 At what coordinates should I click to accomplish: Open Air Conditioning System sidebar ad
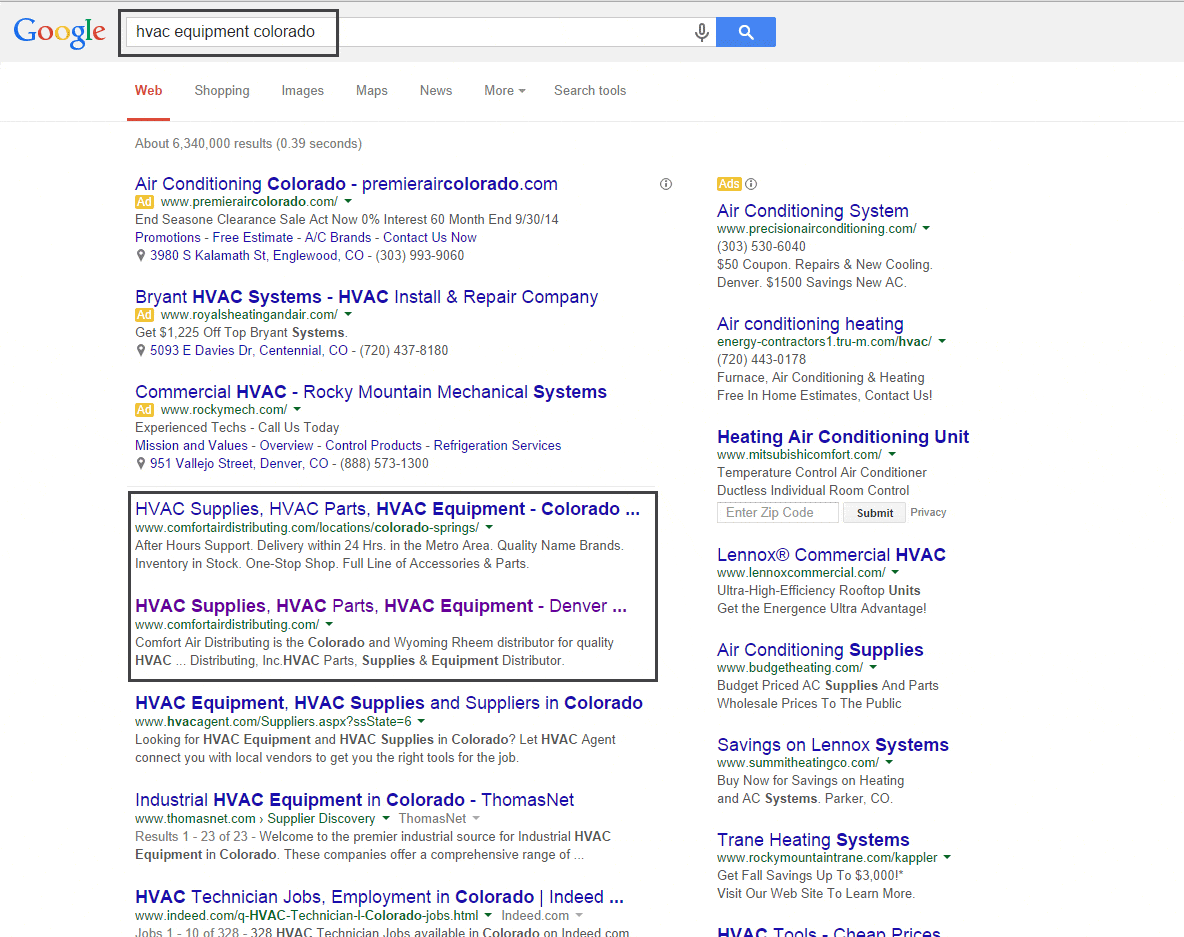click(x=812, y=211)
